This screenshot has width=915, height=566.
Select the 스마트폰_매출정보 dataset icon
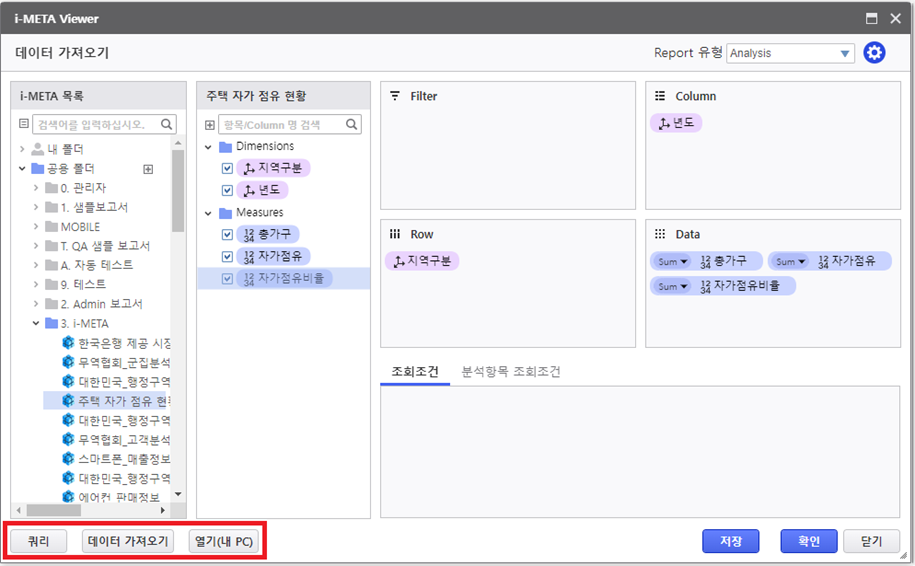tap(68, 459)
